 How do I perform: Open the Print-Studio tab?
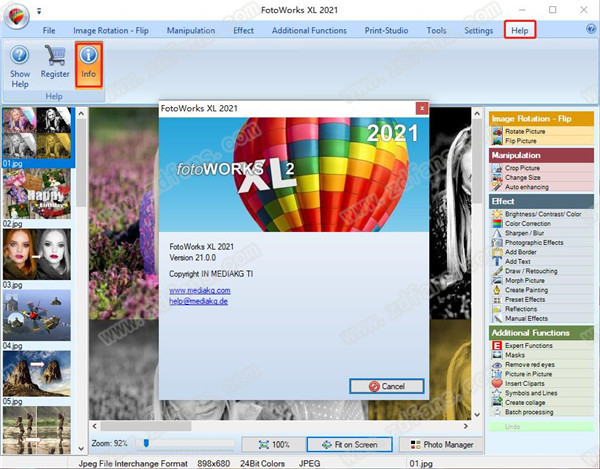point(386,30)
